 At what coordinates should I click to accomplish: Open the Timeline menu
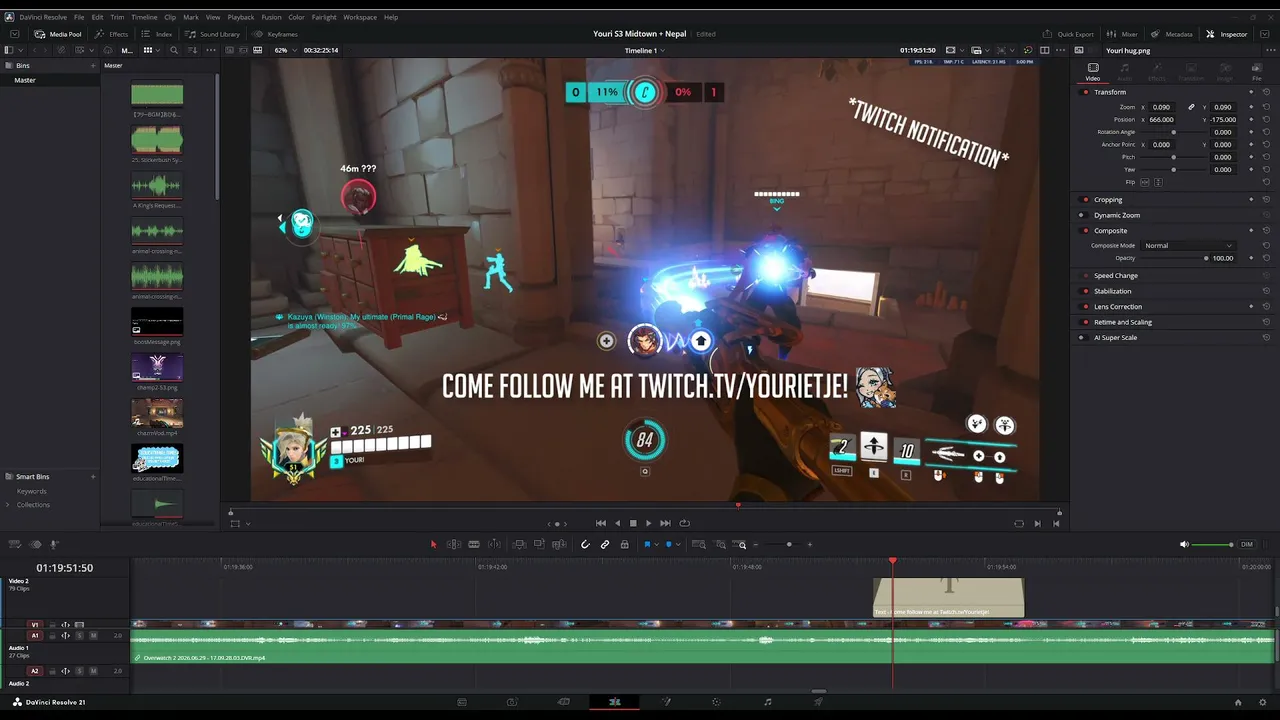click(144, 17)
